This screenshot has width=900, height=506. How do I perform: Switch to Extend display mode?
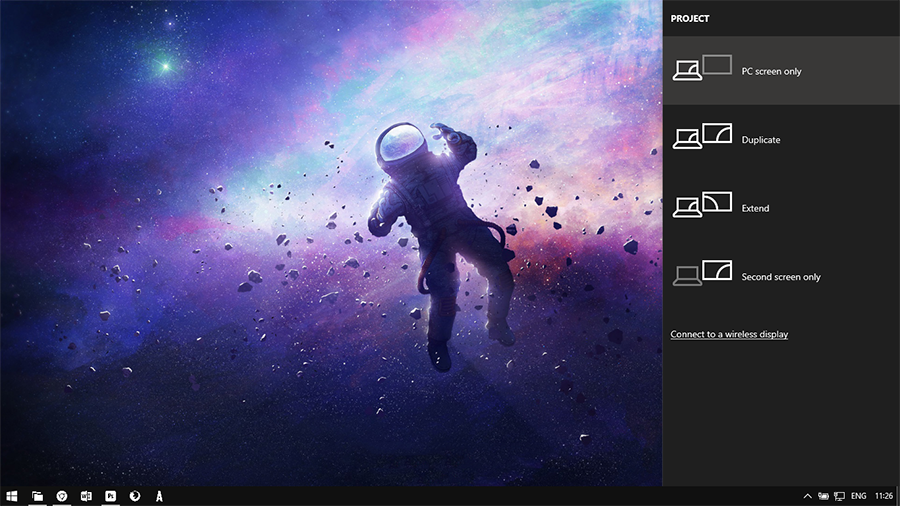781,208
